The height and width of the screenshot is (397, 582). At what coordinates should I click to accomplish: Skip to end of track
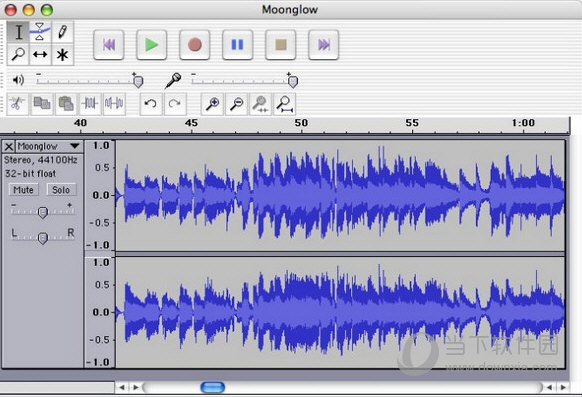(x=324, y=45)
